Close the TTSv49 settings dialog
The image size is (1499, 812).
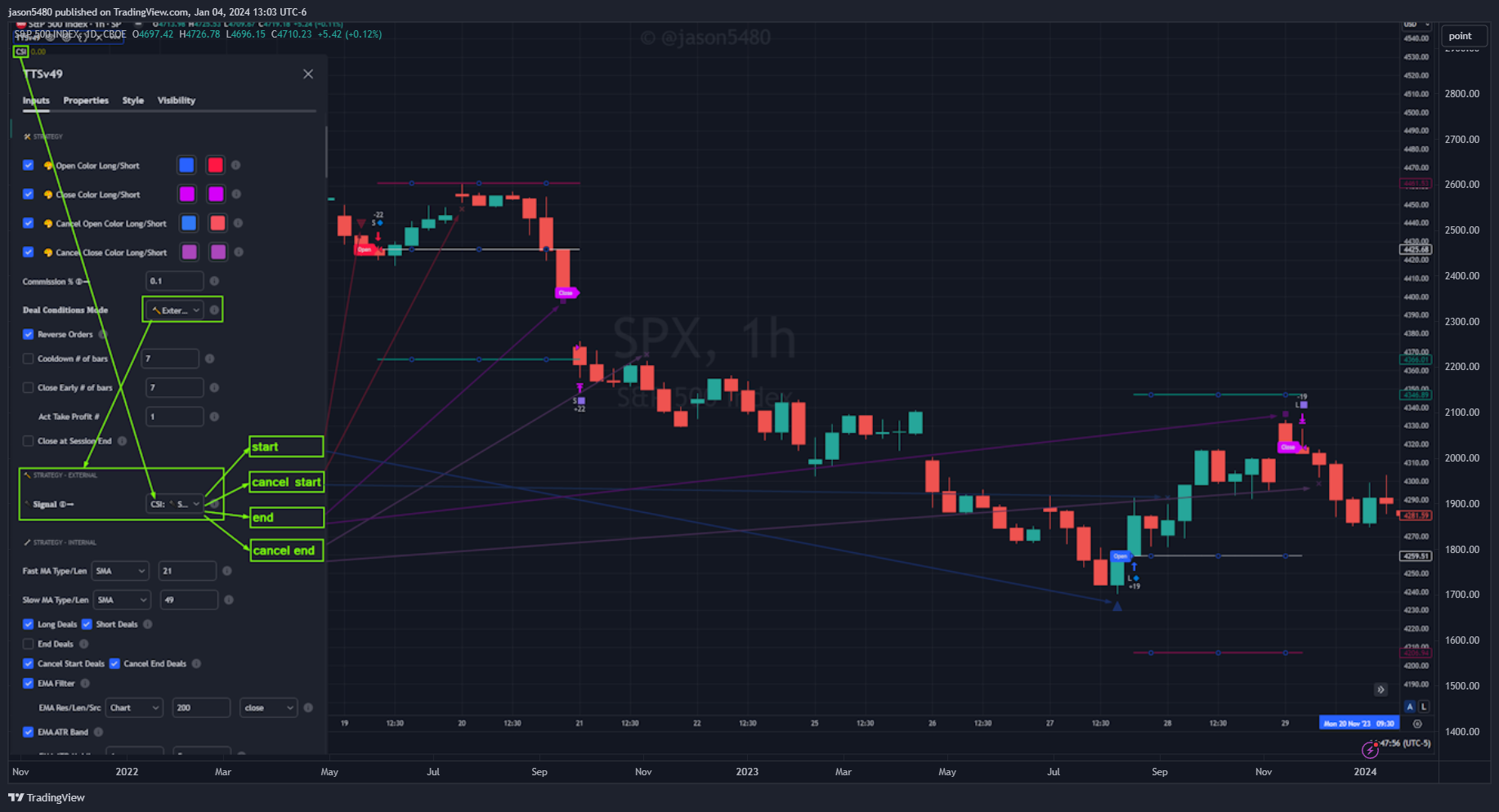pyautogui.click(x=308, y=74)
